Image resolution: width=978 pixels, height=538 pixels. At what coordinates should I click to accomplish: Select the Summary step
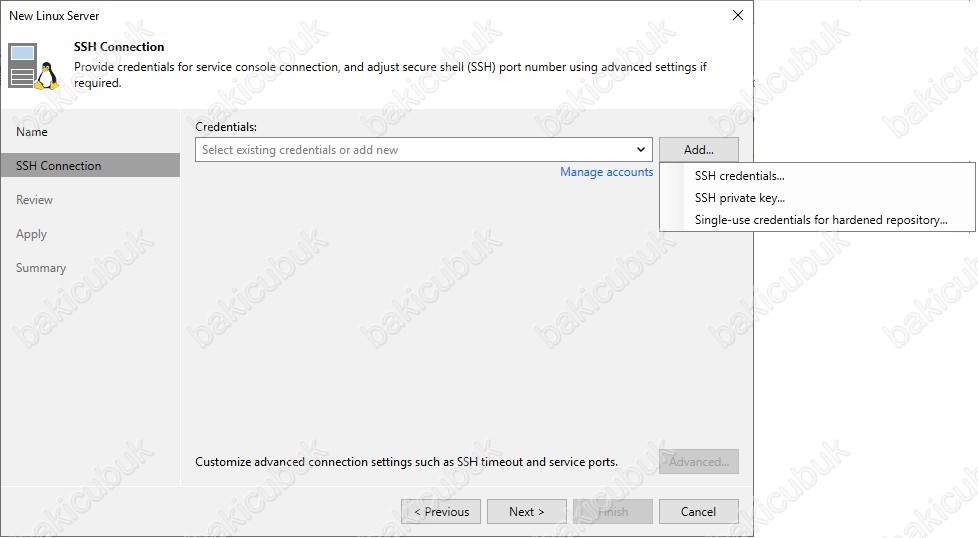[x=41, y=267]
